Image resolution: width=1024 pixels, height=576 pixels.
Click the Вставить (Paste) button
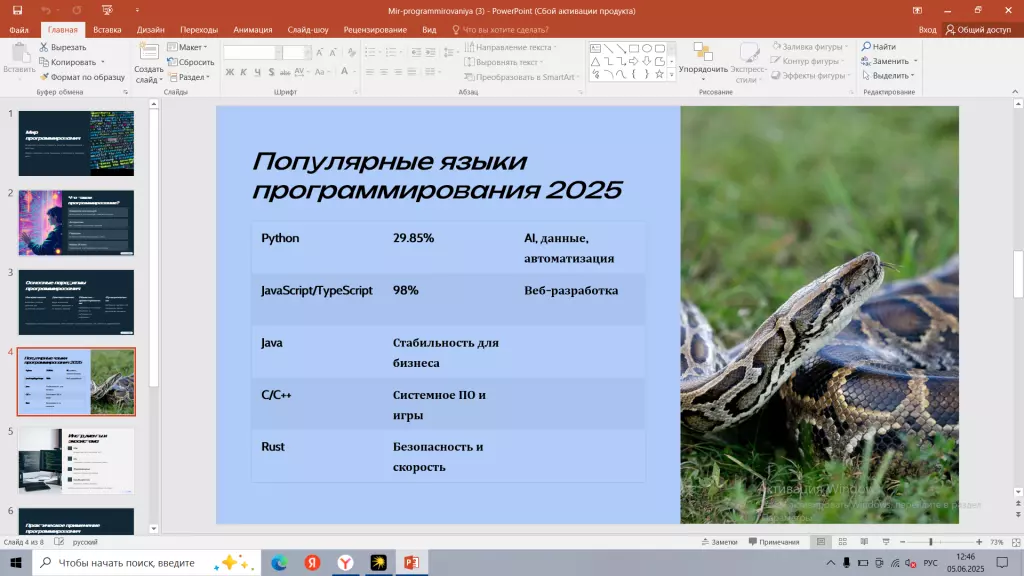tap(19, 53)
